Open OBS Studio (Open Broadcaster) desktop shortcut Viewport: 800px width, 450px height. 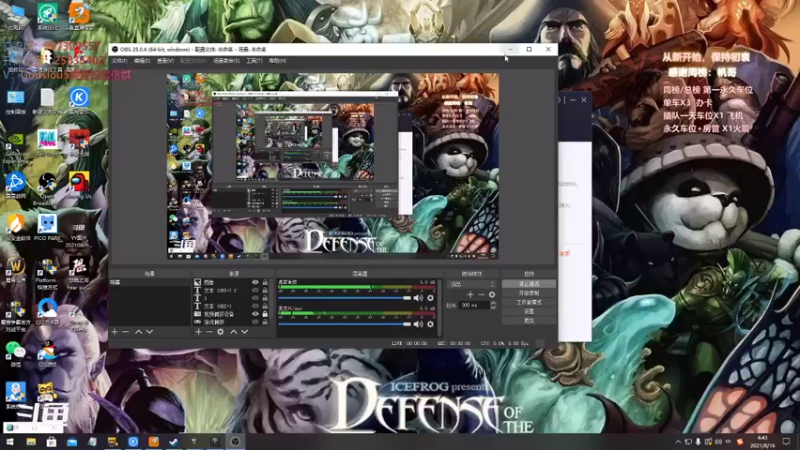click(47, 189)
